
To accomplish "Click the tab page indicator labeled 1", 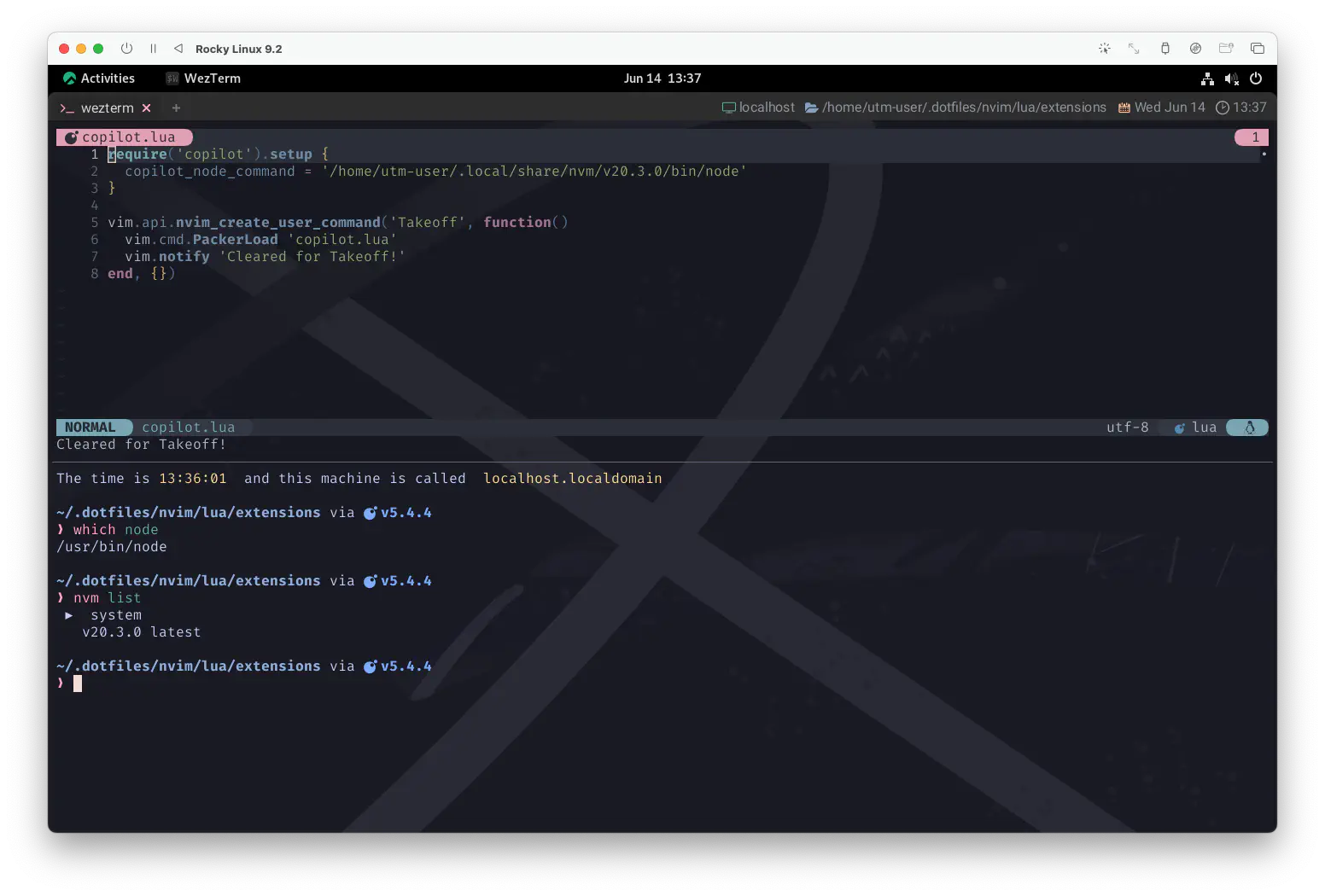I will [1252, 137].
